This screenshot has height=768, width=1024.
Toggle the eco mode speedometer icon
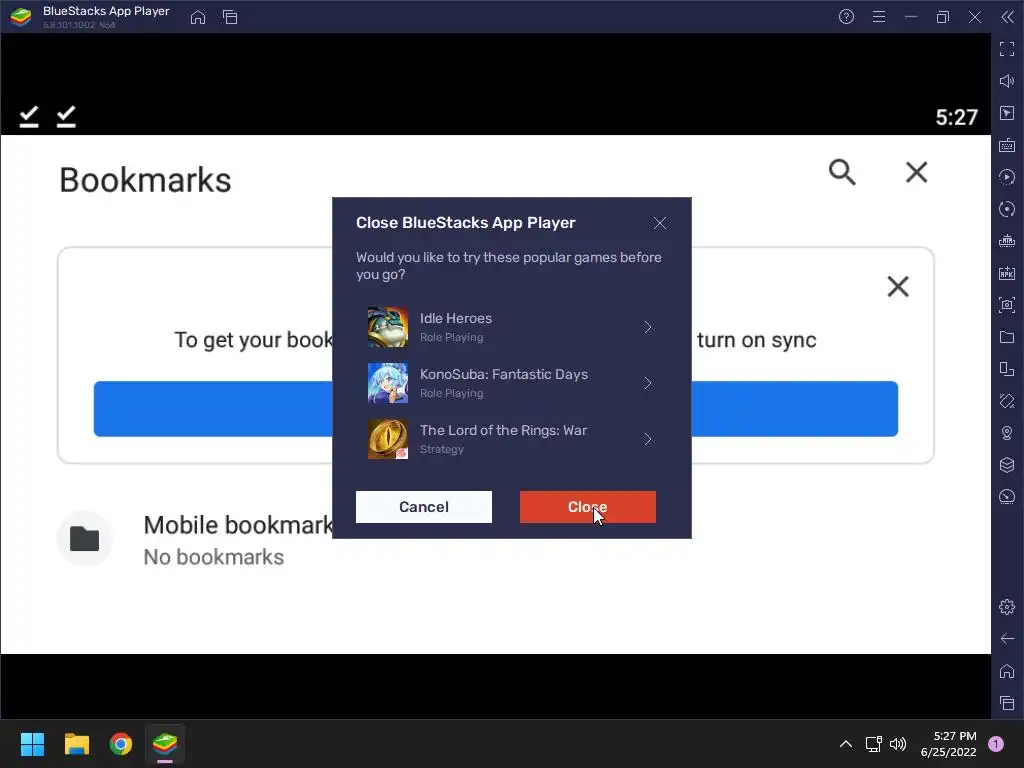[1007, 497]
